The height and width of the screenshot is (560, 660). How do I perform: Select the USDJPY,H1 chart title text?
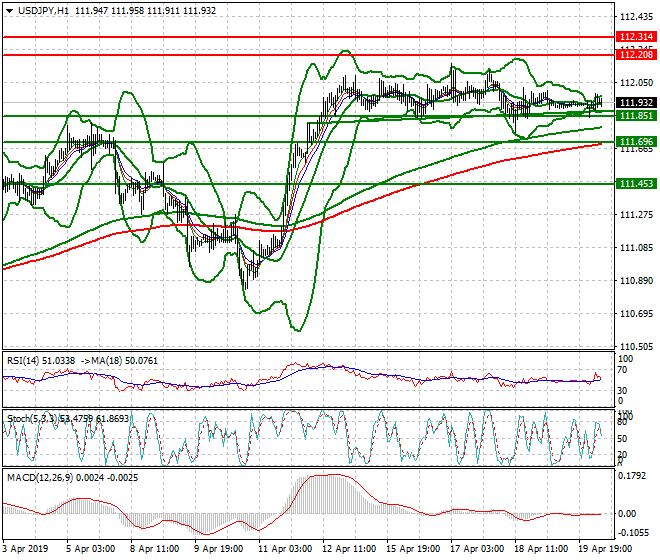coord(43,11)
